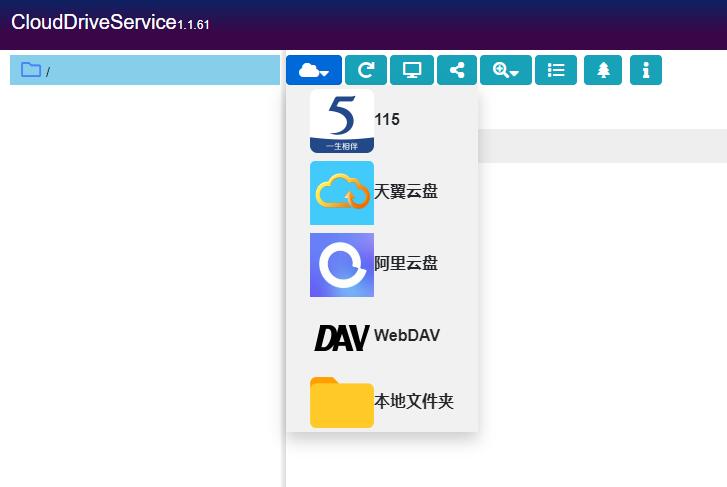This screenshot has height=487, width=727.
Task: Choose 天翼云盘 text in the dropdown menu
Action: click(x=406, y=192)
